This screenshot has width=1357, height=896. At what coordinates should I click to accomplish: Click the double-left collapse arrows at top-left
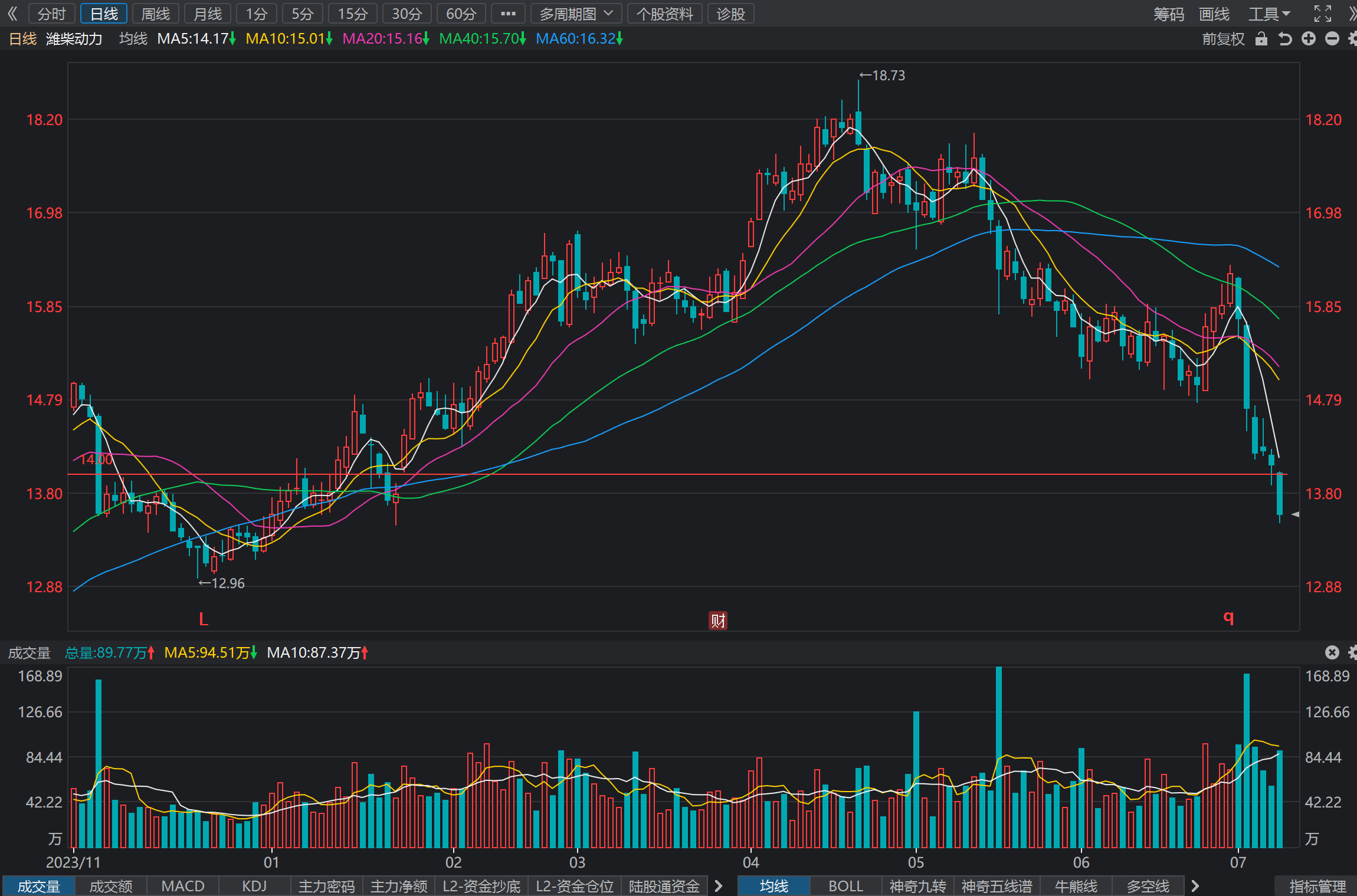(x=12, y=14)
